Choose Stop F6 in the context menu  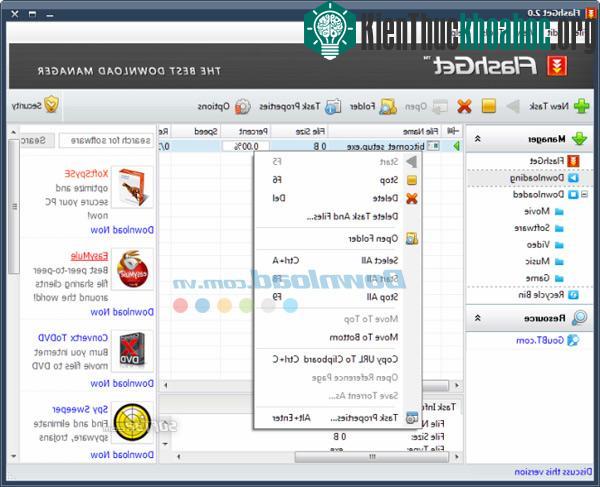(337, 180)
